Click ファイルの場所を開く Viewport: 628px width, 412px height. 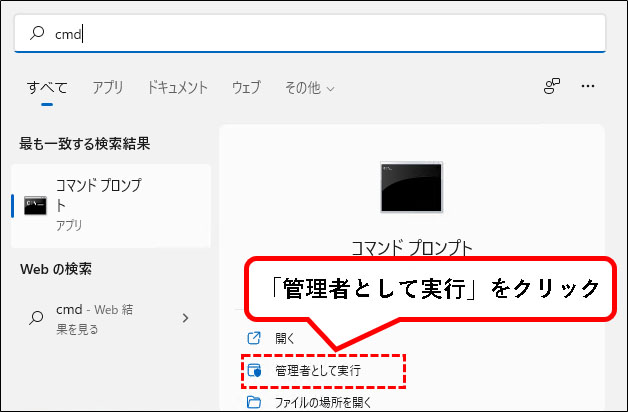coord(323,402)
